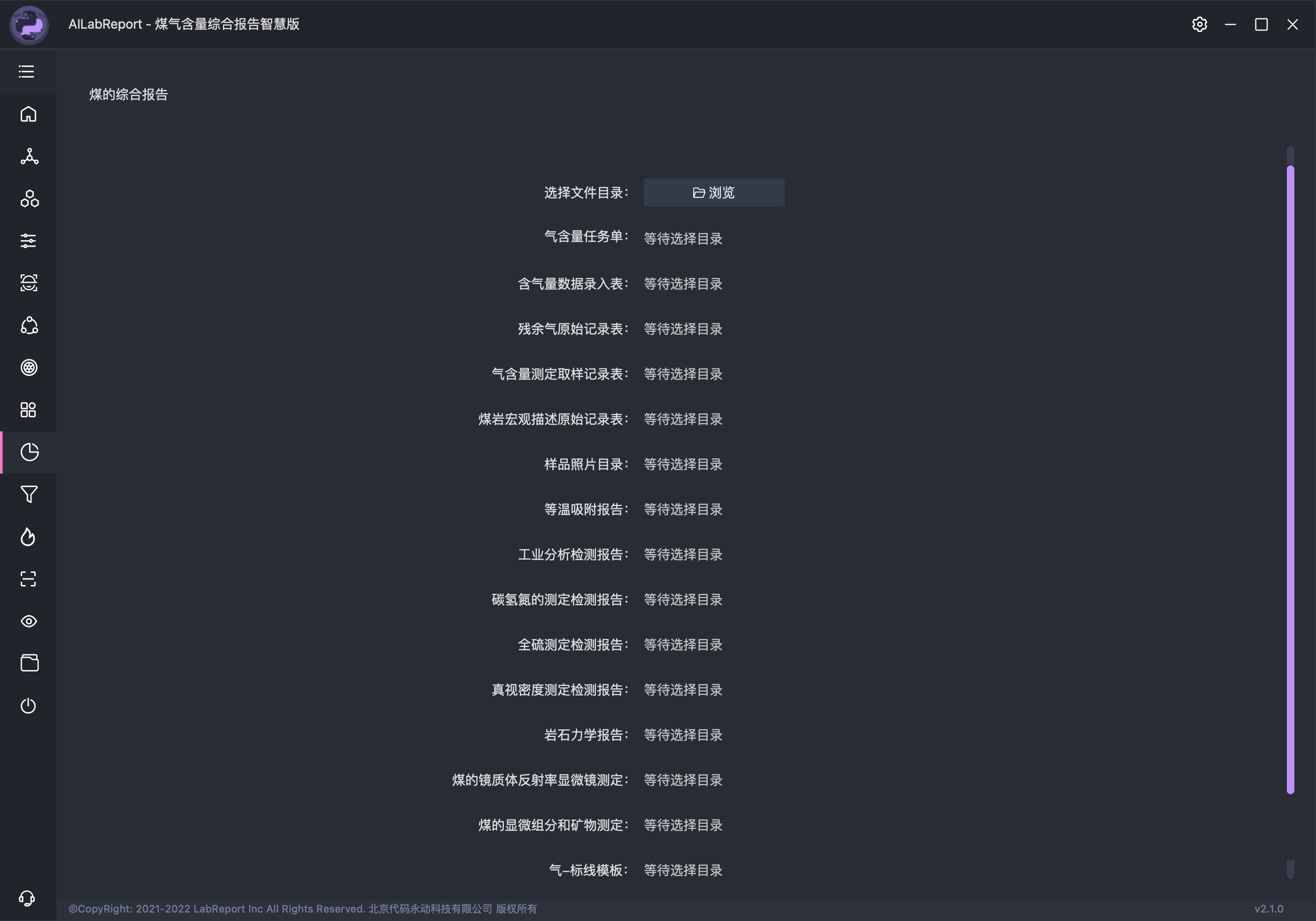Click 等待选择目录 beside 气含量任务单

(x=682, y=238)
